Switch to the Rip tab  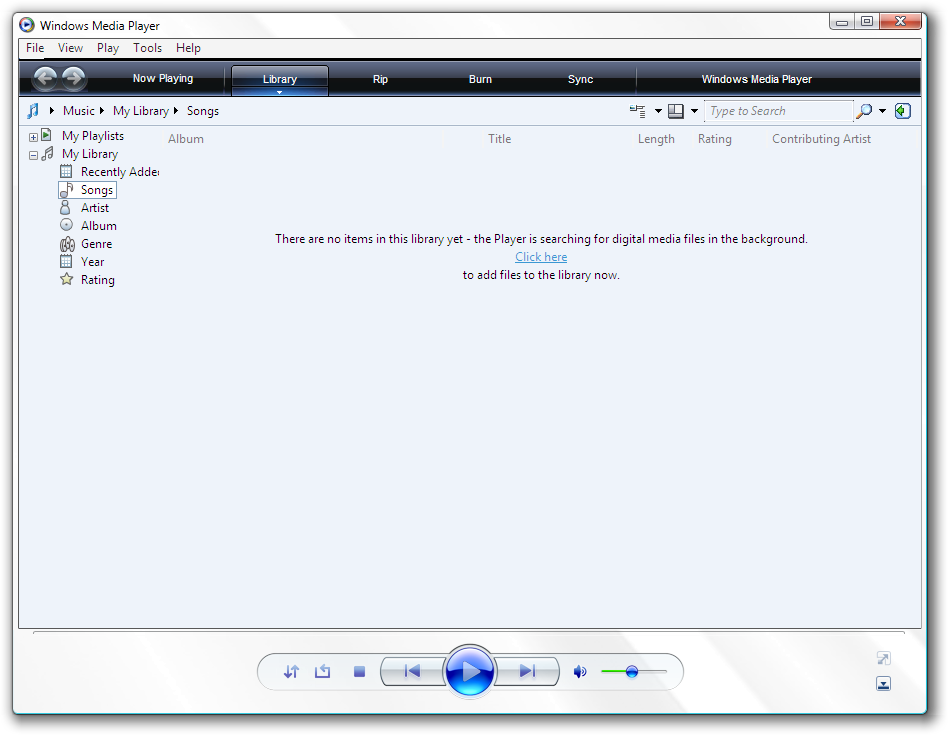380,79
